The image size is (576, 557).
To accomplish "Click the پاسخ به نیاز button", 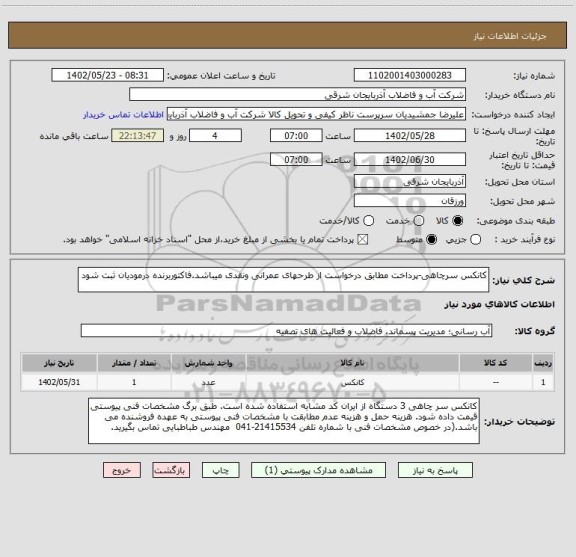I will pyautogui.click(x=435, y=470).
